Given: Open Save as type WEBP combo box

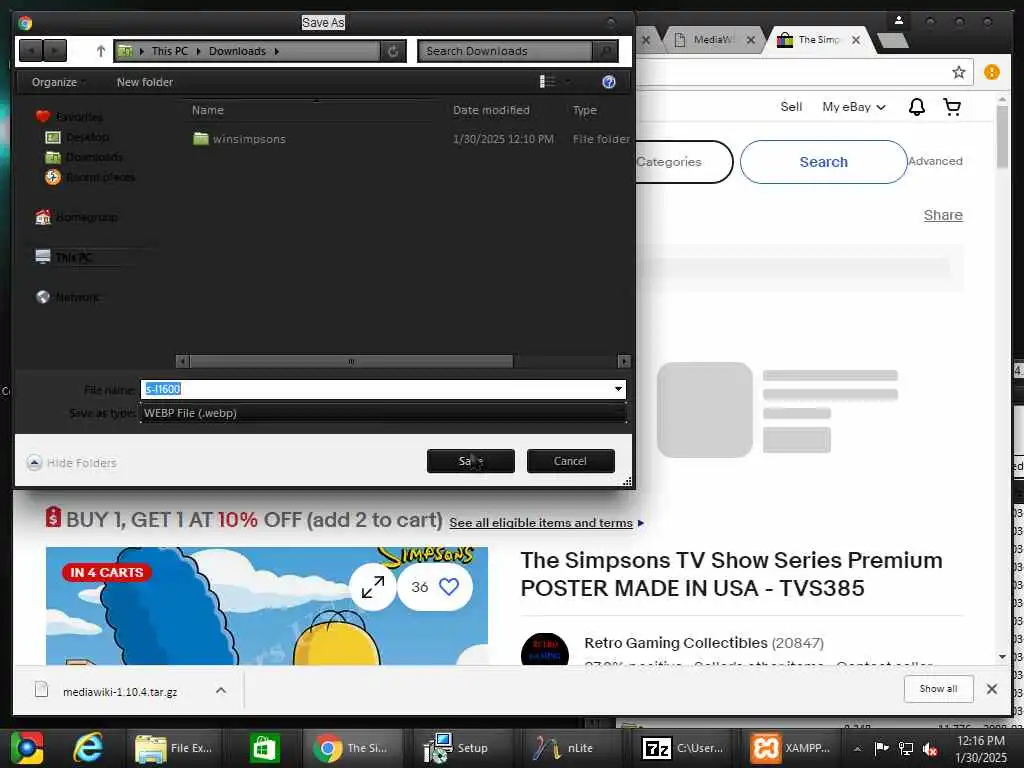Looking at the screenshot, I should pyautogui.click(x=383, y=413).
